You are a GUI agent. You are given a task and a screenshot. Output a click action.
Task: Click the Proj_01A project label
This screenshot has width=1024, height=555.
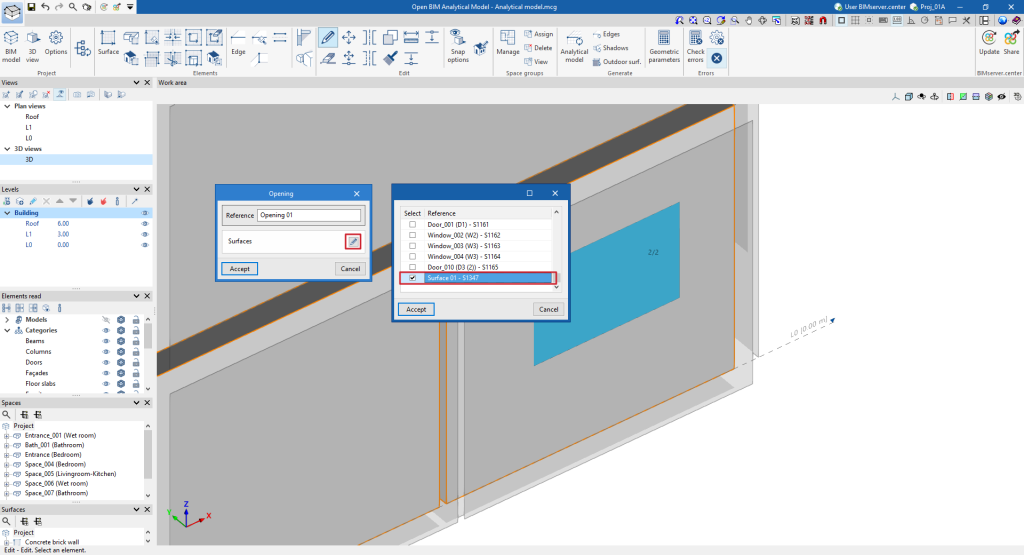pyautogui.click(x=933, y=7)
